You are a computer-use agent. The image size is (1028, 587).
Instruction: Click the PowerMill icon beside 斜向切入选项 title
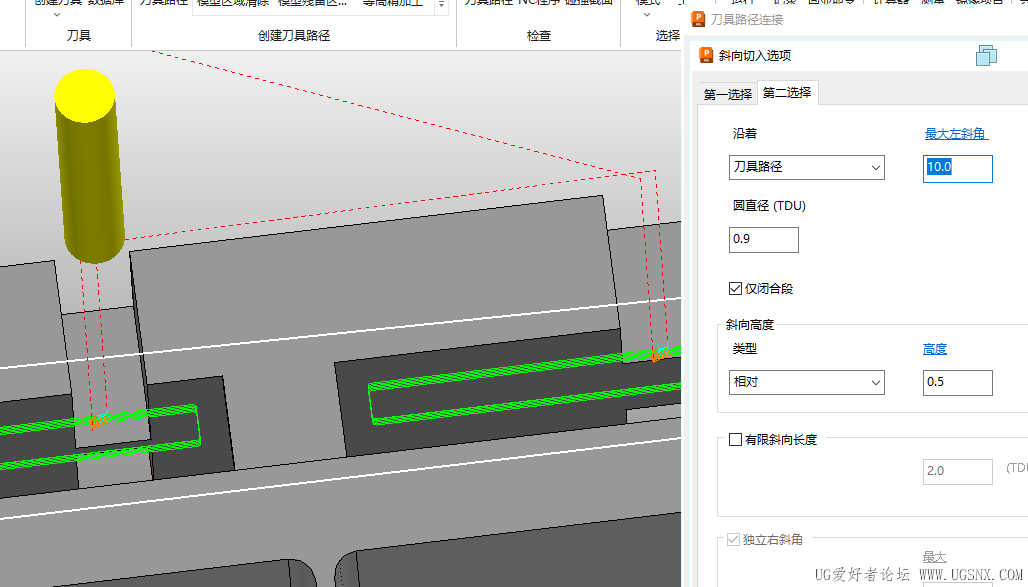(x=706, y=55)
